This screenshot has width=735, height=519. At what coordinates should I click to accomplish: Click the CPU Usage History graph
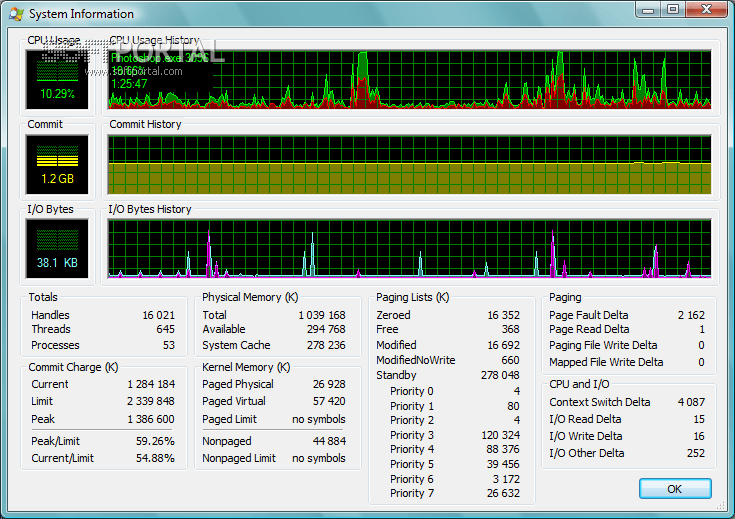pos(409,80)
